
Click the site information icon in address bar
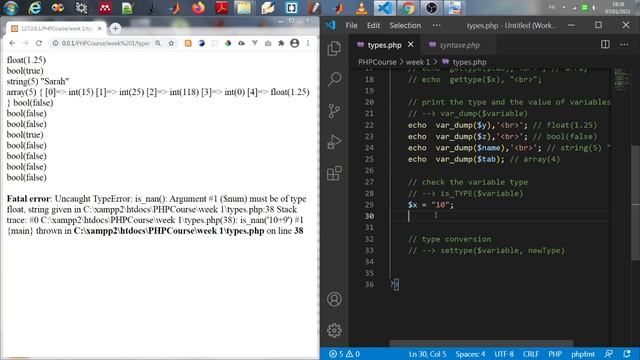[55, 43]
